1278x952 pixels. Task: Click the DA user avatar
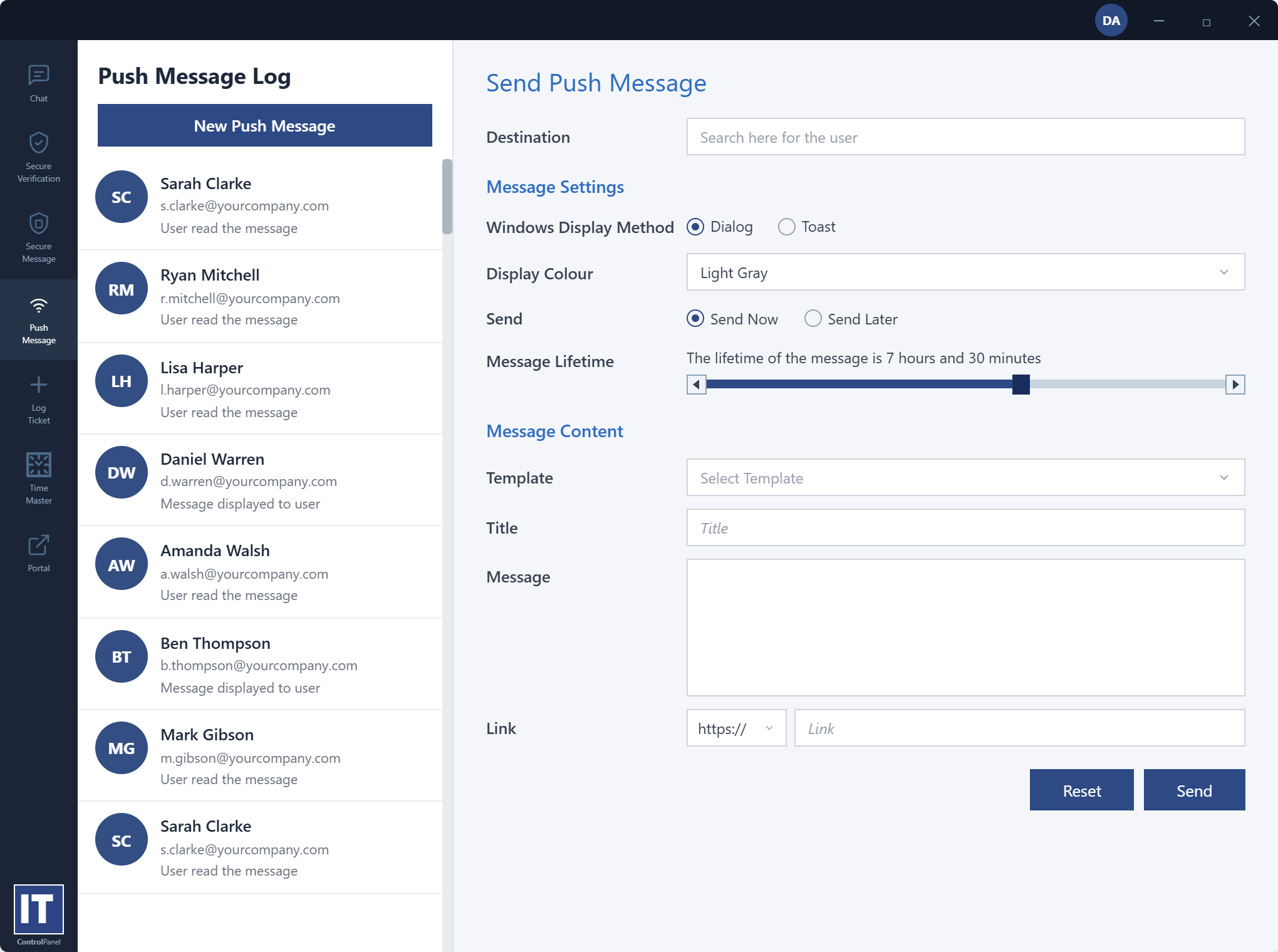(1111, 20)
